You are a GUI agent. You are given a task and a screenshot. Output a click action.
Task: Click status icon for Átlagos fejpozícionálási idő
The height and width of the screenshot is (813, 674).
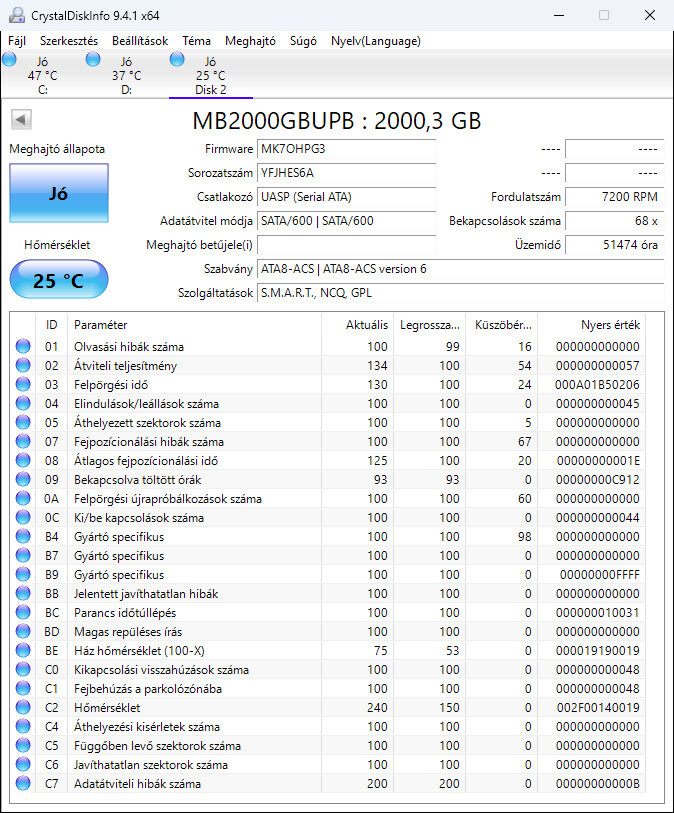(23, 460)
